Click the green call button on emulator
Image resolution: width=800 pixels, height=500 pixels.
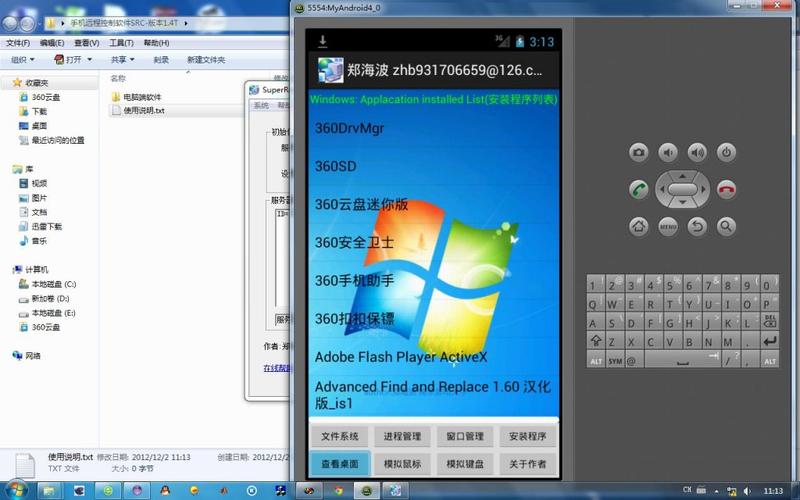coord(638,189)
